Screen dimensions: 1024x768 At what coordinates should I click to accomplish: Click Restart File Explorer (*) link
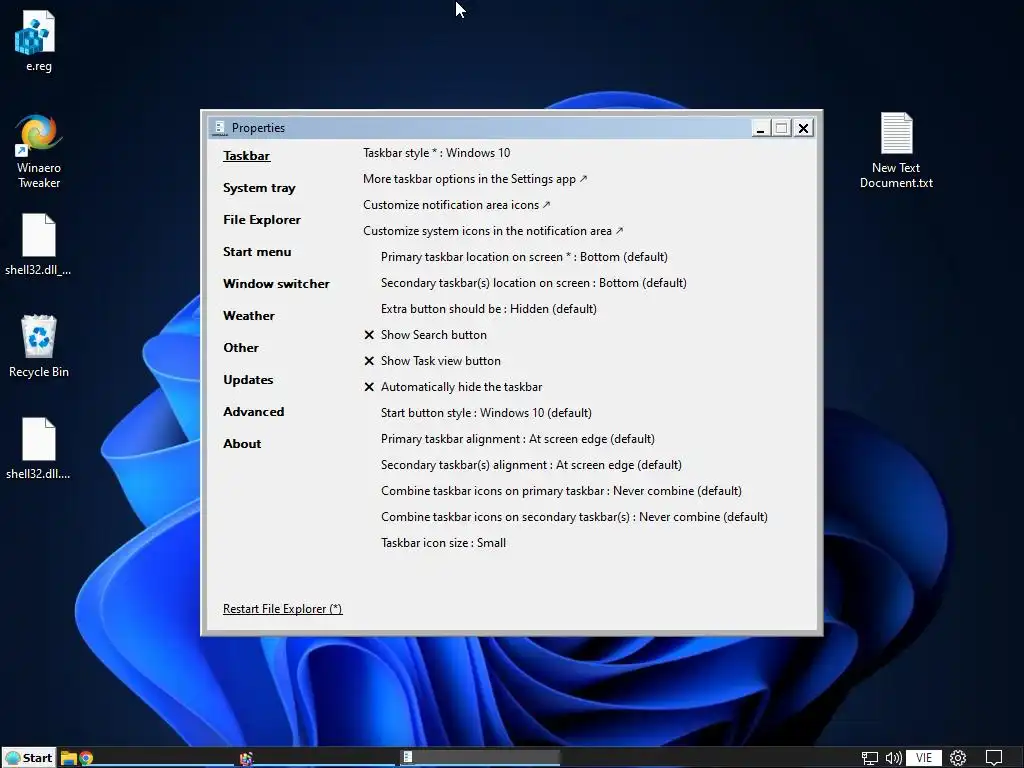click(282, 609)
